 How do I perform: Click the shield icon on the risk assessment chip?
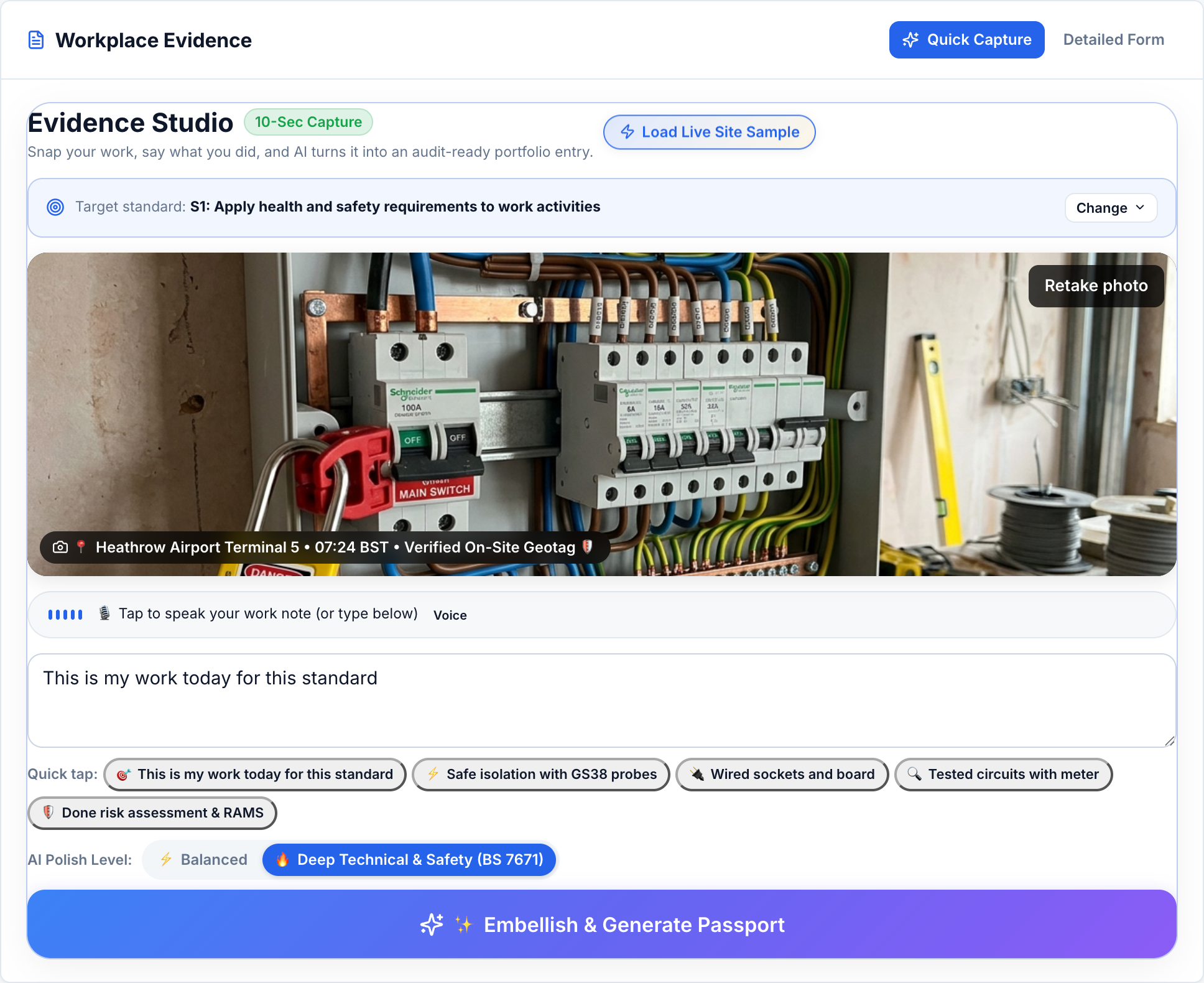pos(48,813)
